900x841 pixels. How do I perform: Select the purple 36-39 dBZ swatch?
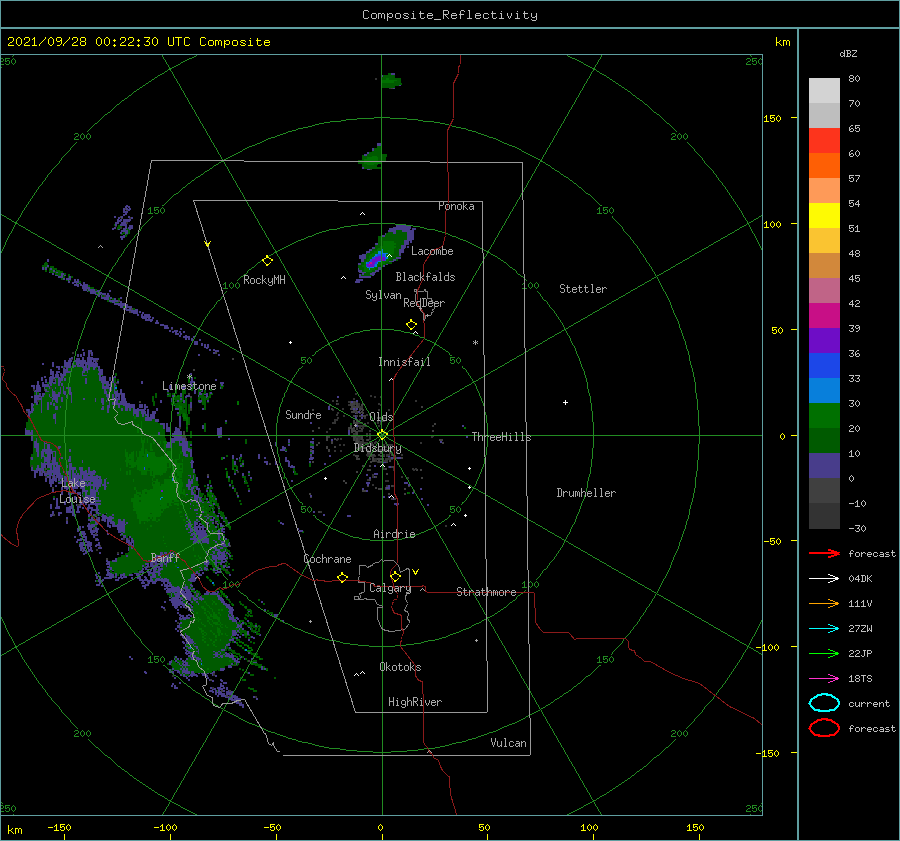[x=824, y=341]
